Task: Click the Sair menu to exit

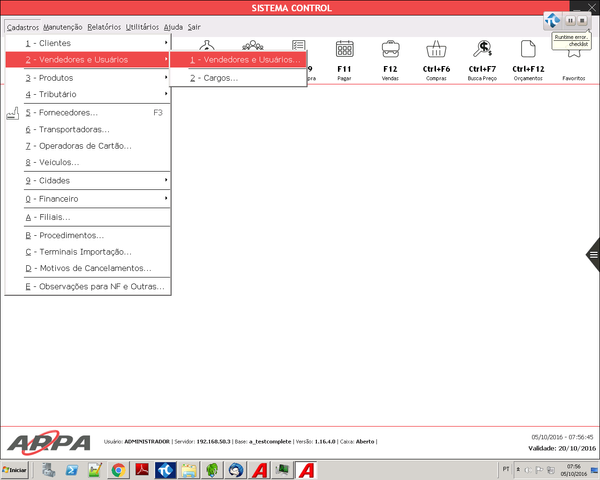Action: [x=194, y=27]
